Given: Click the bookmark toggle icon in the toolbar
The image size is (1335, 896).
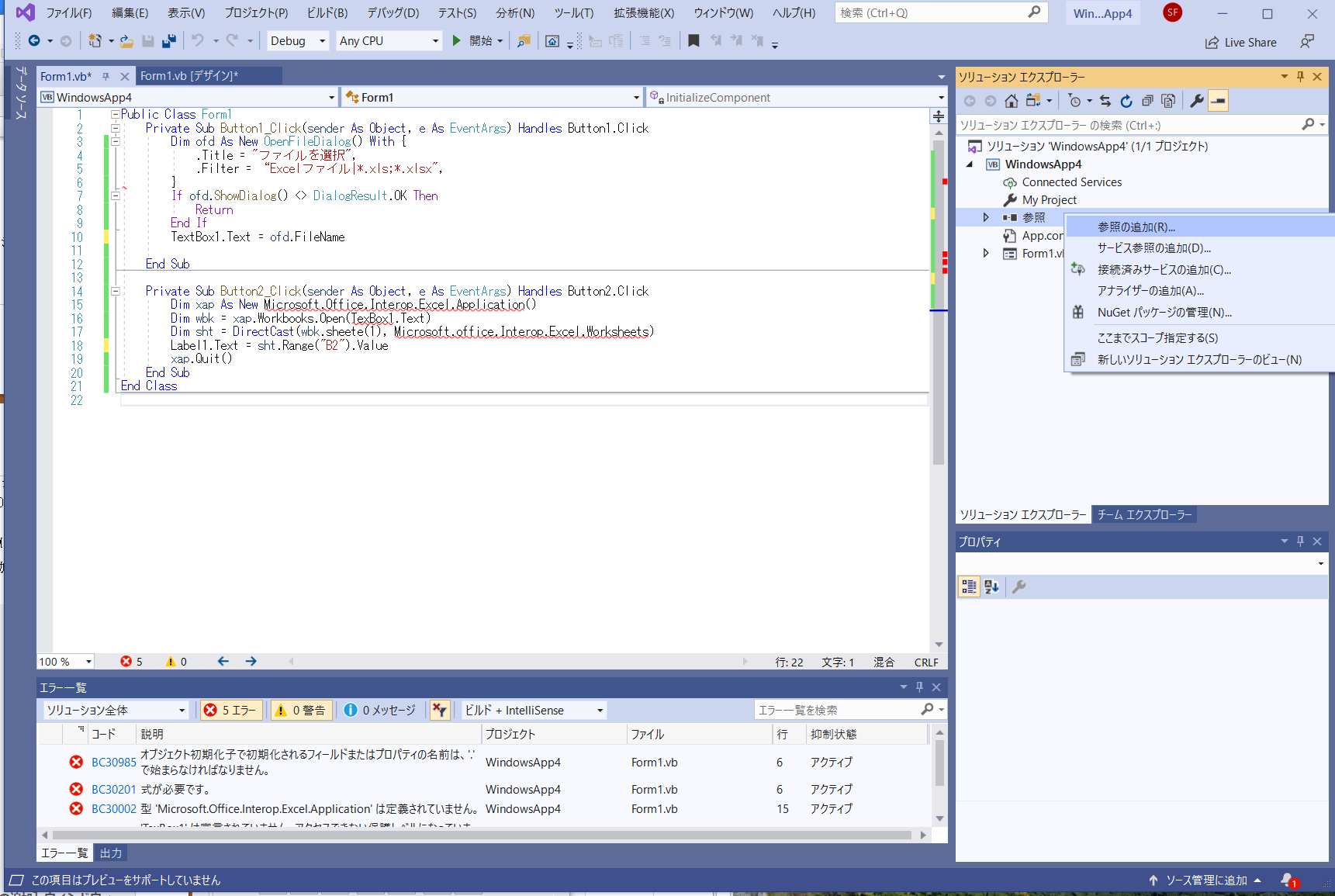Looking at the screenshot, I should [x=693, y=41].
